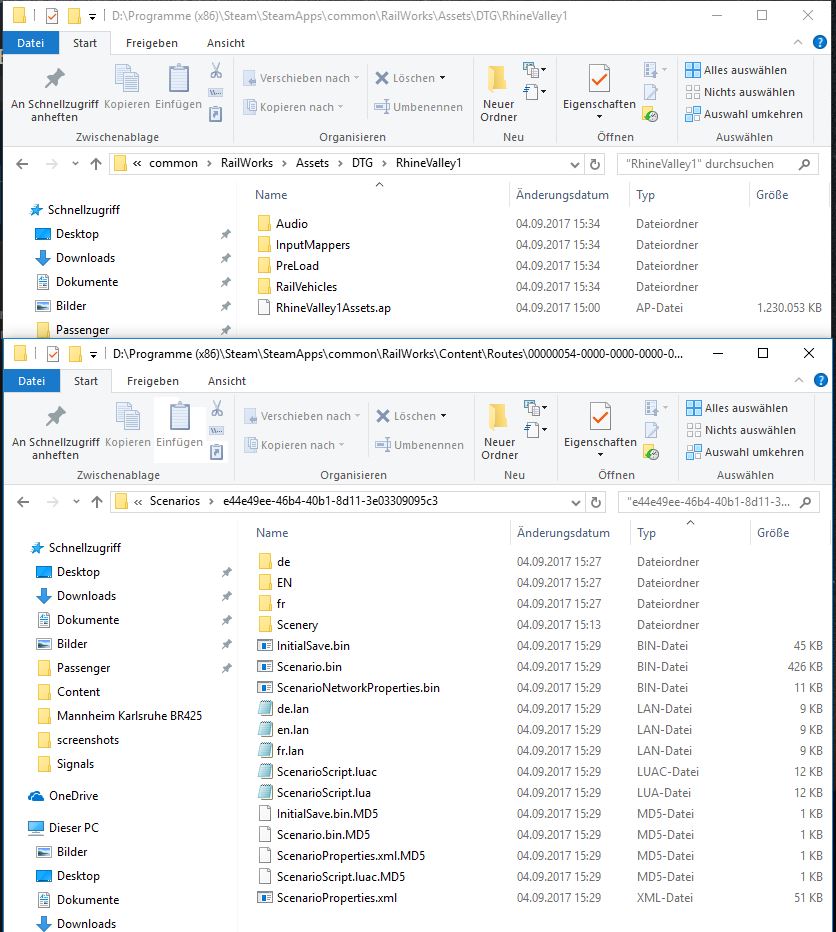Click Auswahl umkehren in Scenarios window
The height and width of the screenshot is (932, 836).
pos(744,452)
